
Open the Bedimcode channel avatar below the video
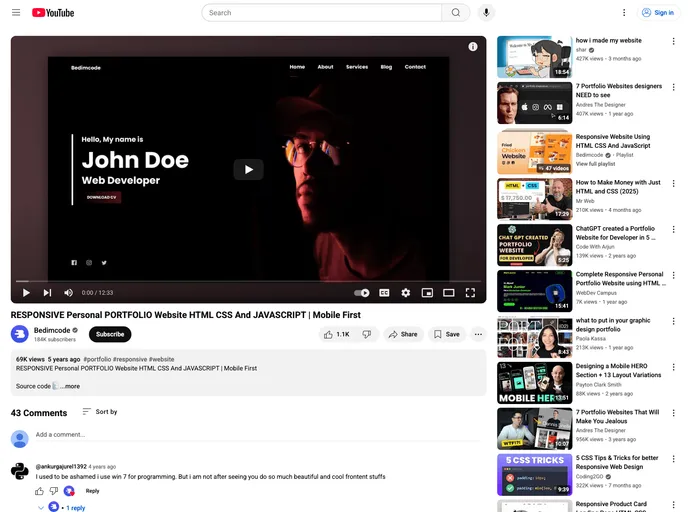[x=19, y=334]
